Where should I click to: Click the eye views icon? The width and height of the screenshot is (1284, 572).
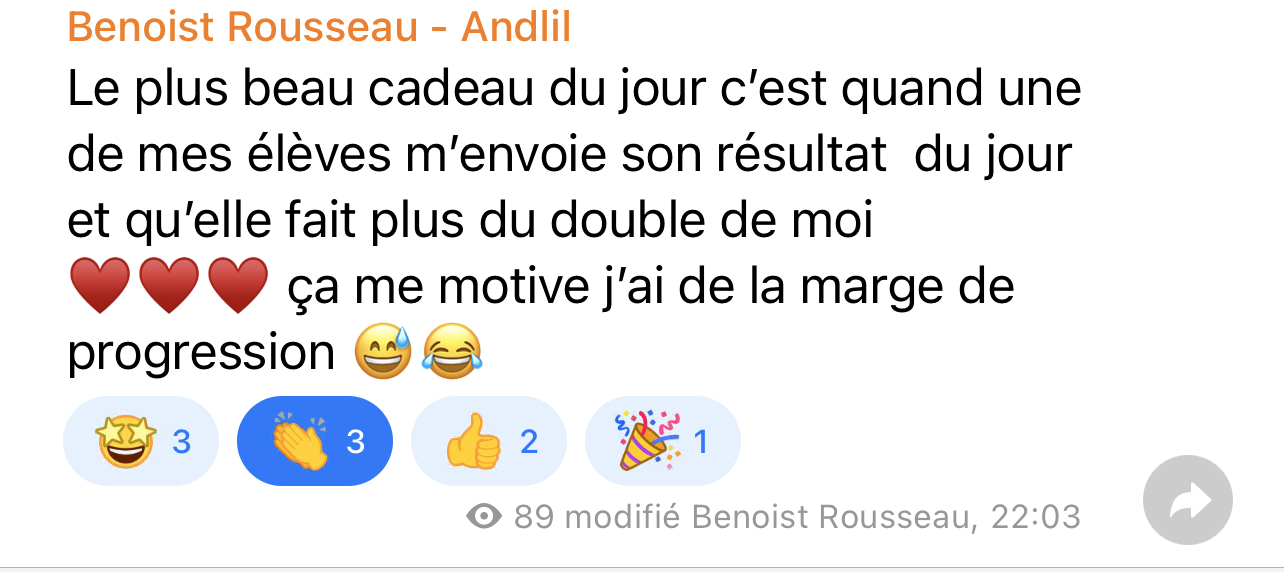[x=485, y=516]
